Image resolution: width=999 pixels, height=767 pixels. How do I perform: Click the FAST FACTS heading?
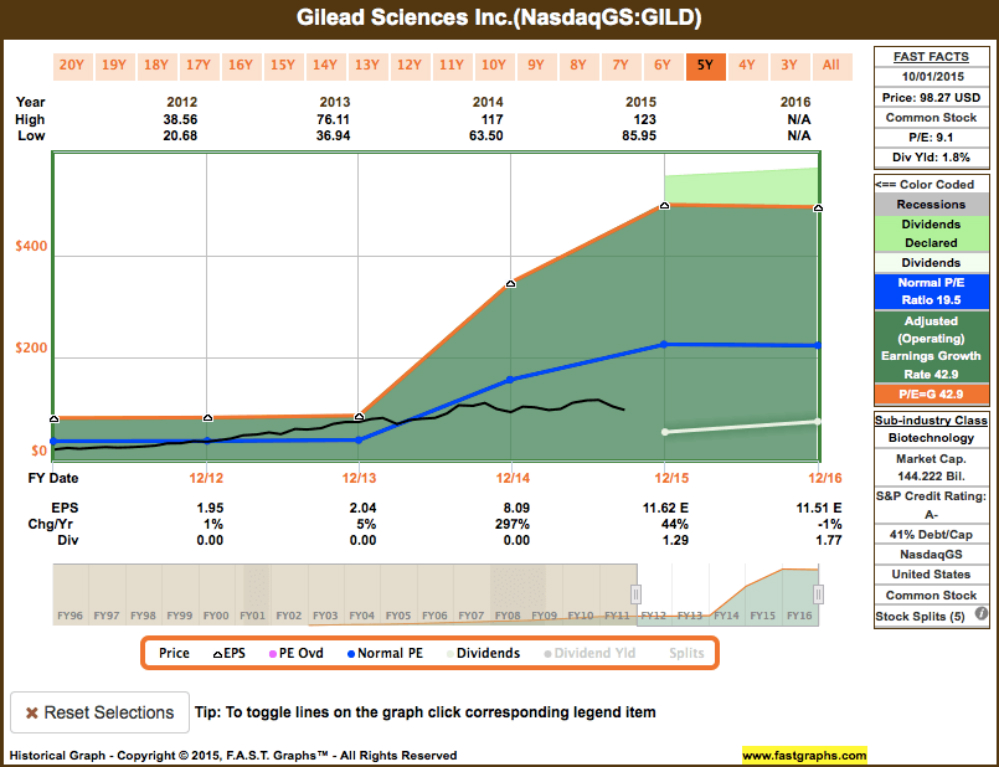(931, 57)
